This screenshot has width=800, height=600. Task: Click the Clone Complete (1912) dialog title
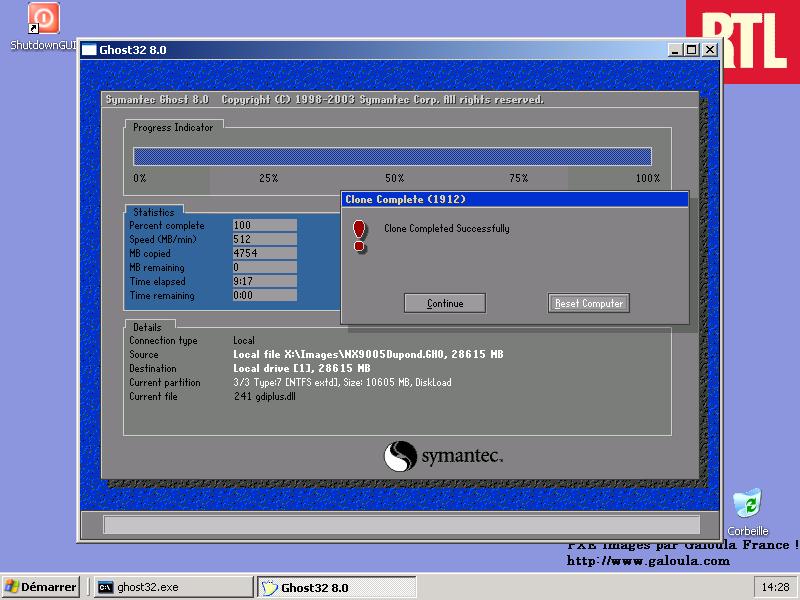[x=406, y=199]
